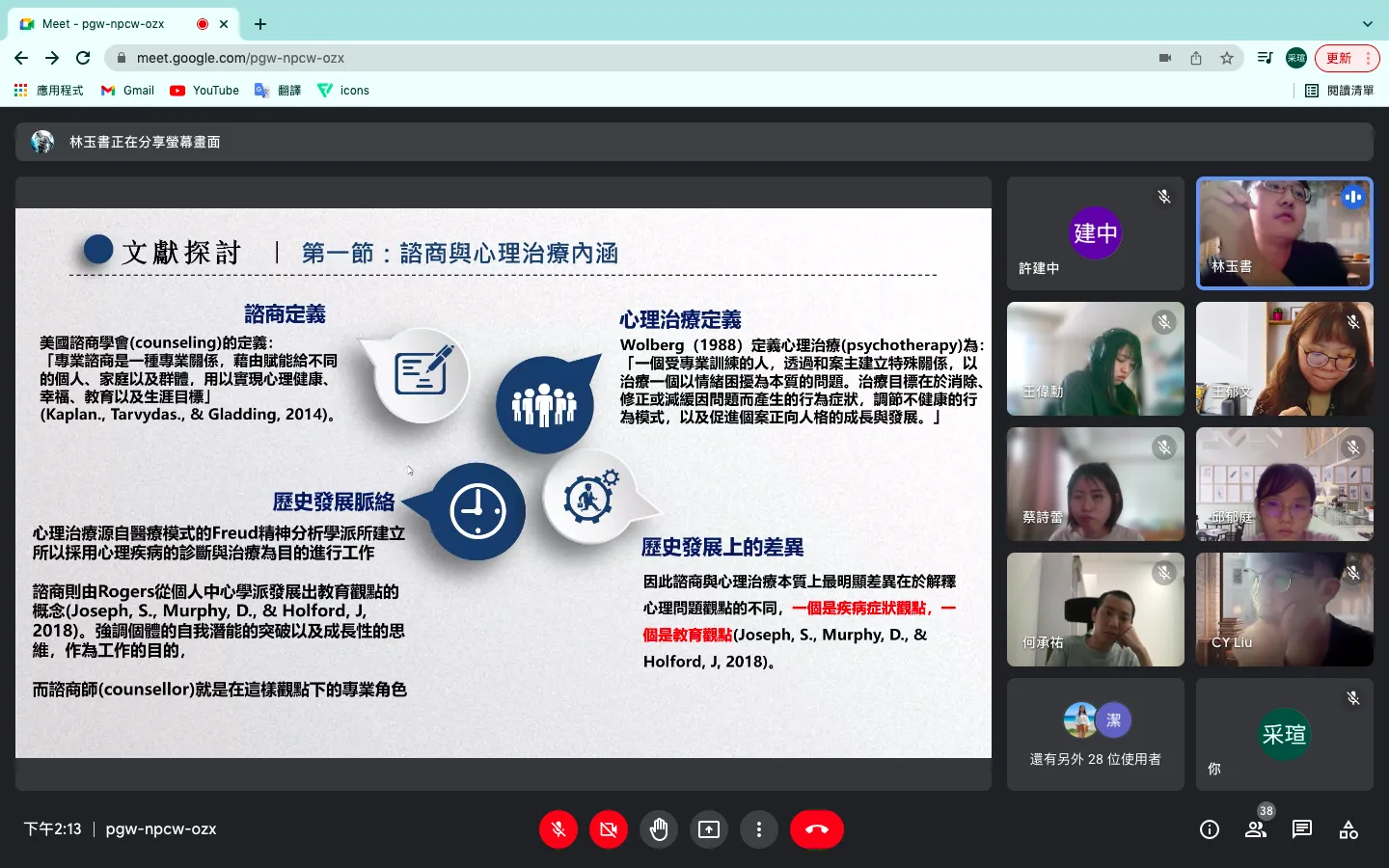Click the notepad pencil icon on slide
The height and width of the screenshot is (868, 1389).
[x=424, y=371]
